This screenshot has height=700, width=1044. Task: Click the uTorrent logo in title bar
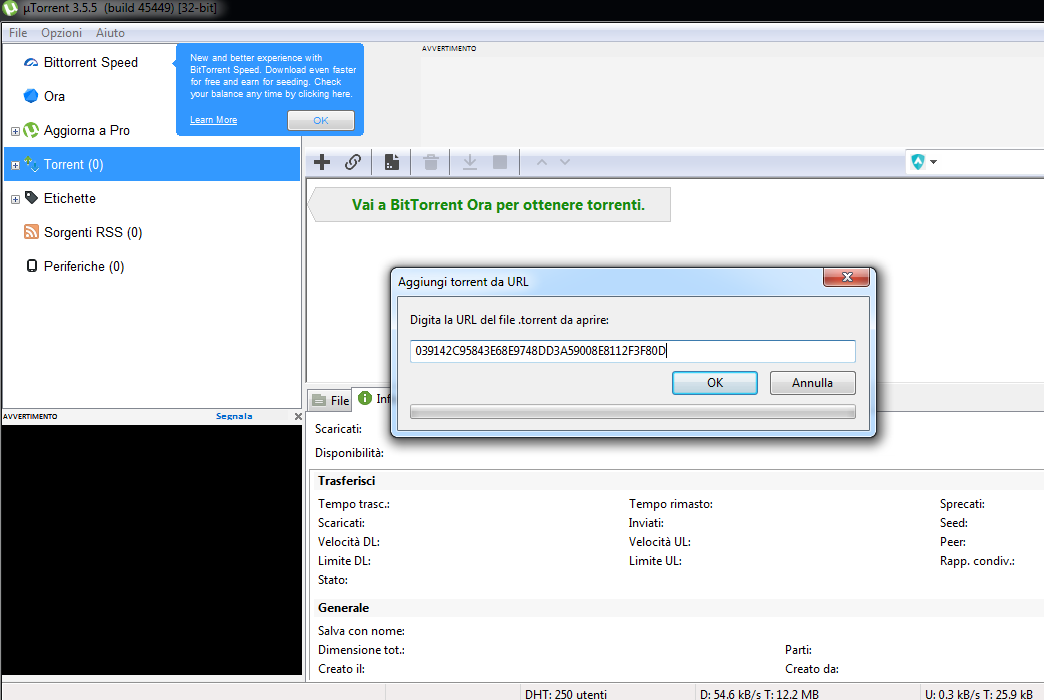coord(10,9)
